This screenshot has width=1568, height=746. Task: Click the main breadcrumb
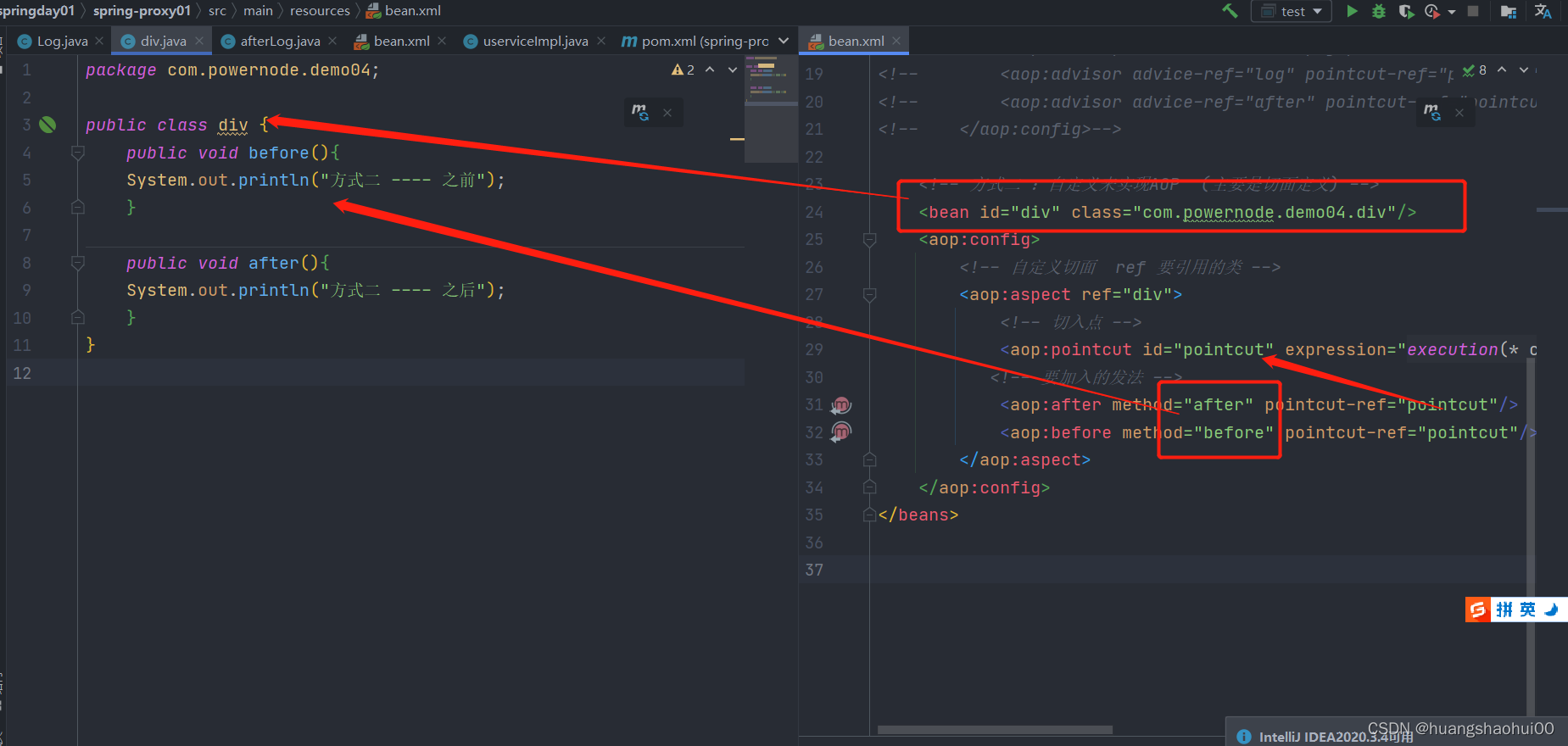(x=258, y=11)
